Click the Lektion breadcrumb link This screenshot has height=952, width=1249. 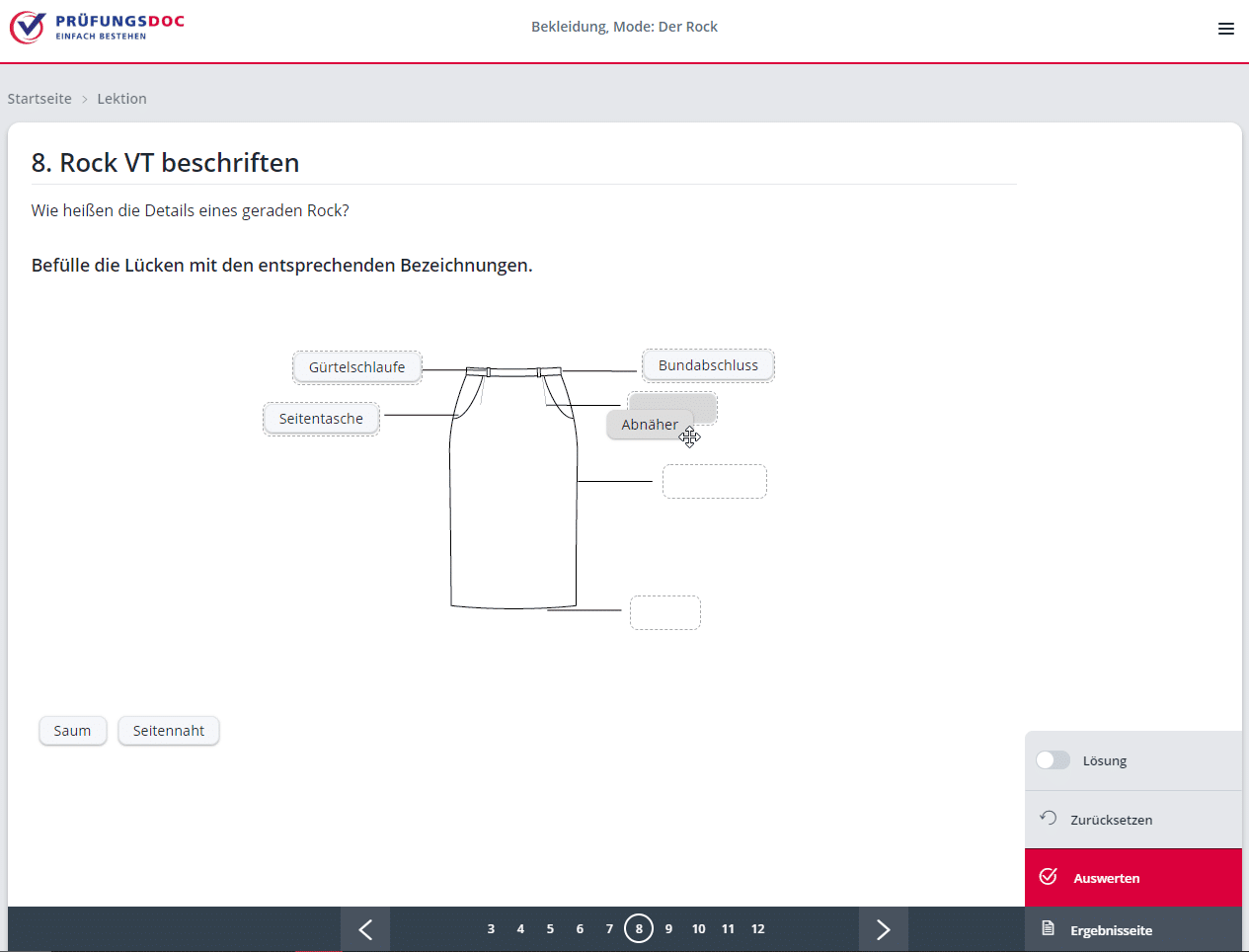point(121,99)
